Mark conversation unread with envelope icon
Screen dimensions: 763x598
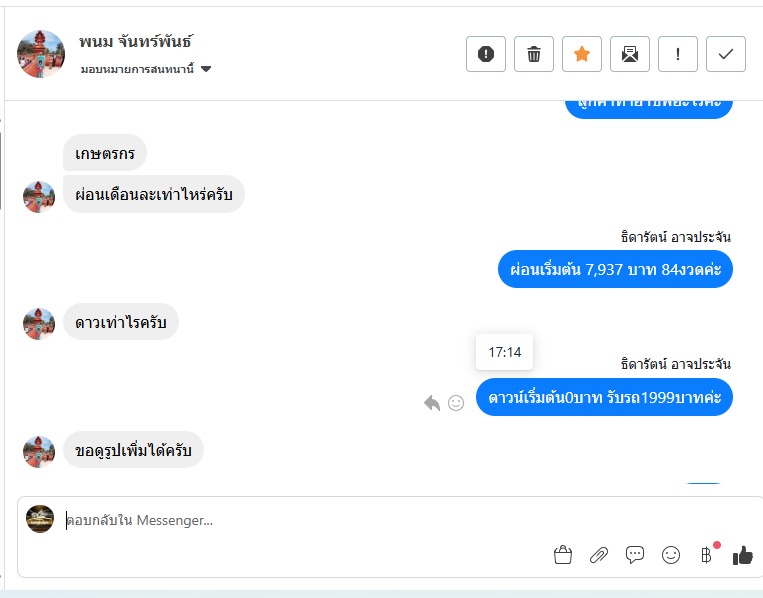pyautogui.click(x=630, y=54)
